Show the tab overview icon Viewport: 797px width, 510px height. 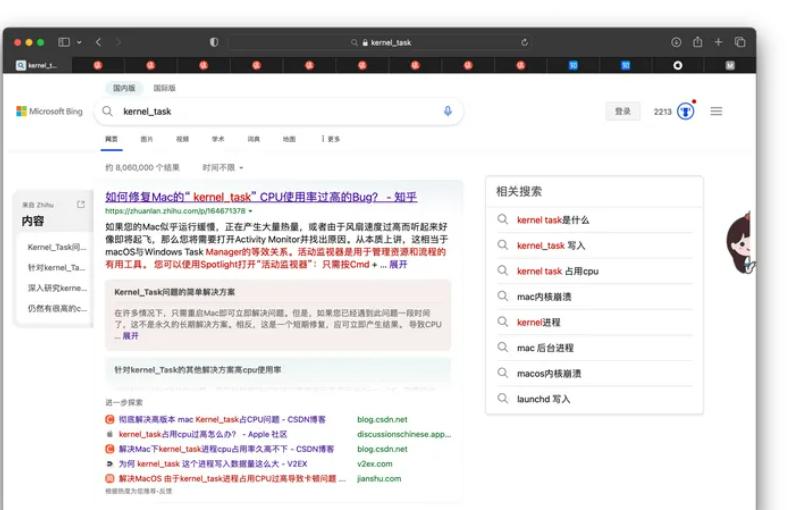740,42
